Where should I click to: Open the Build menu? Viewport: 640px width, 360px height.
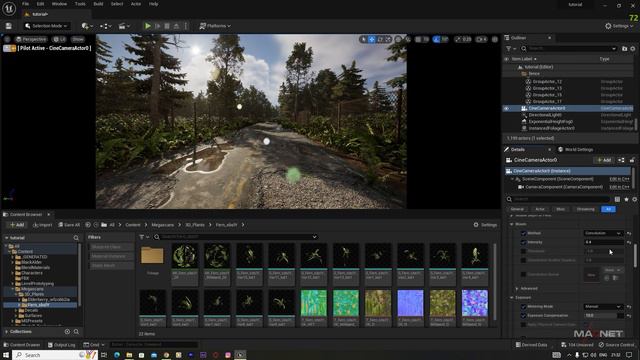pyautogui.click(x=98, y=4)
